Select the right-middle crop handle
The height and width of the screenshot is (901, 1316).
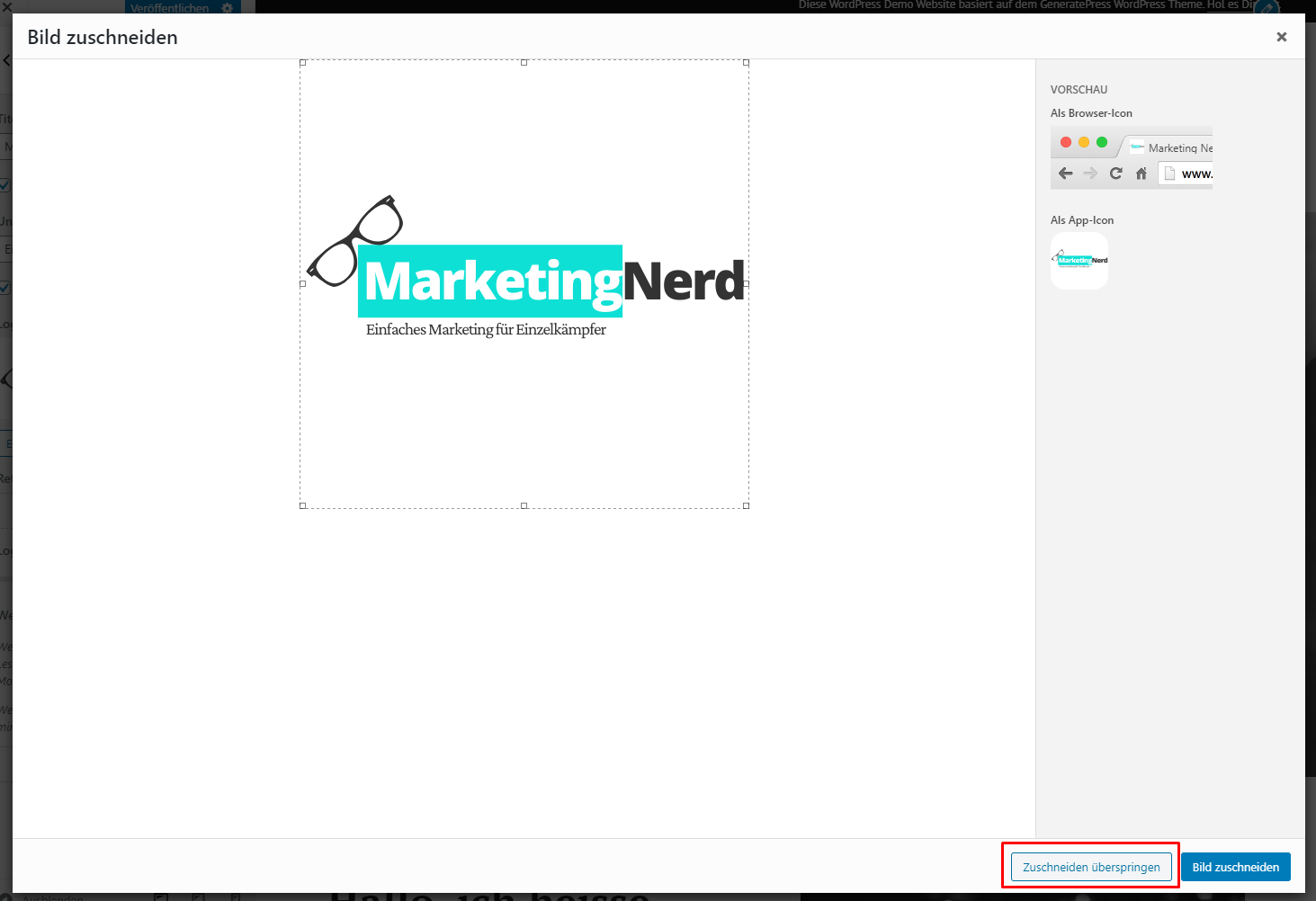(746, 284)
